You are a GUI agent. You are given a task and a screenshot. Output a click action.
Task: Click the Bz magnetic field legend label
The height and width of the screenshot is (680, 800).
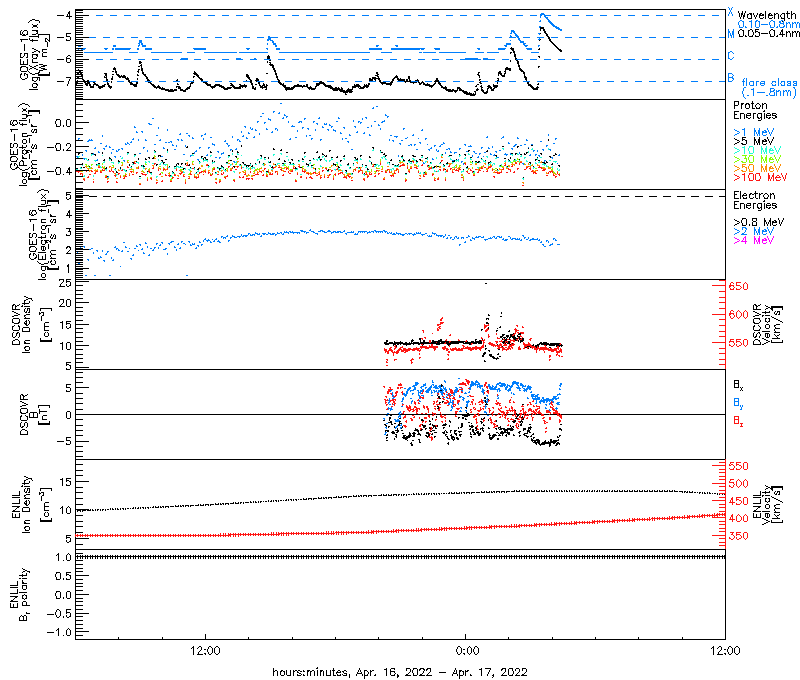(738, 421)
